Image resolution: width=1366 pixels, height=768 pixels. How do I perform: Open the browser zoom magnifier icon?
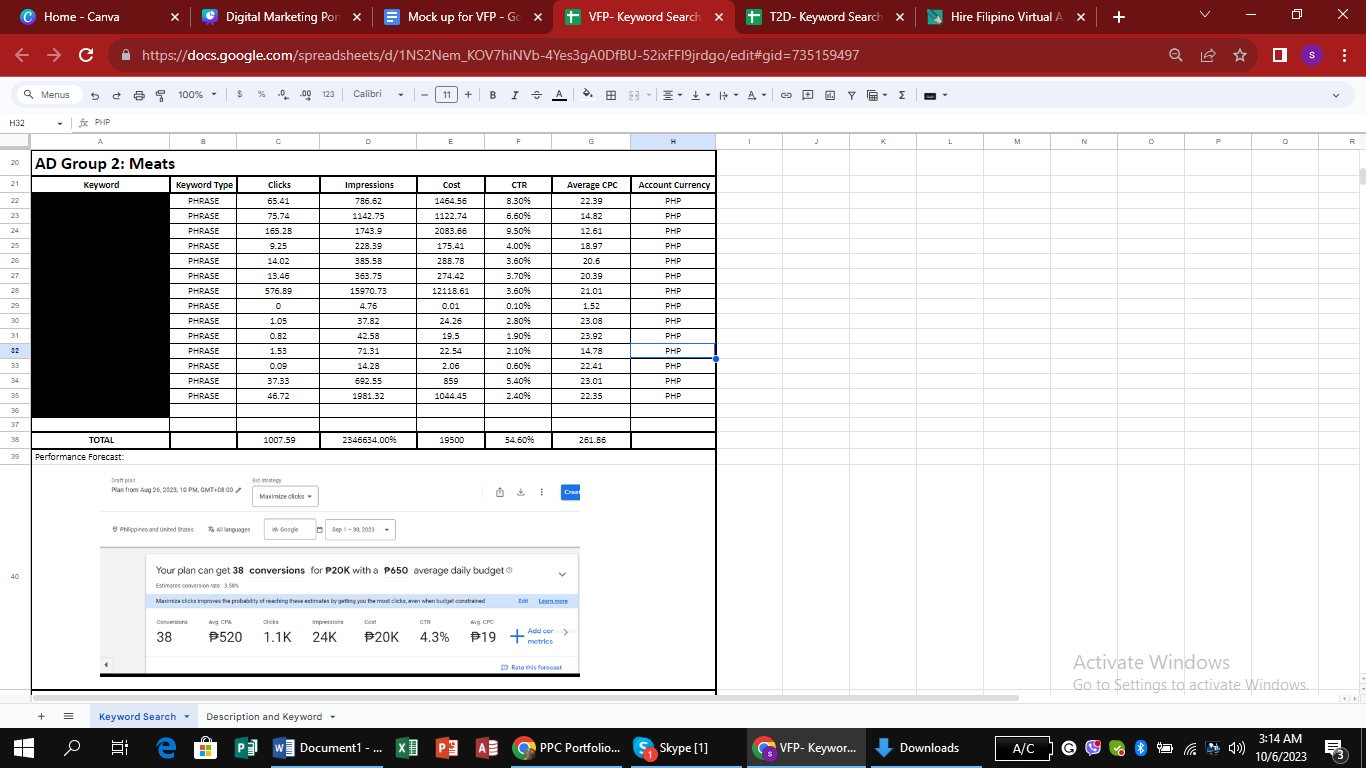(x=1176, y=55)
